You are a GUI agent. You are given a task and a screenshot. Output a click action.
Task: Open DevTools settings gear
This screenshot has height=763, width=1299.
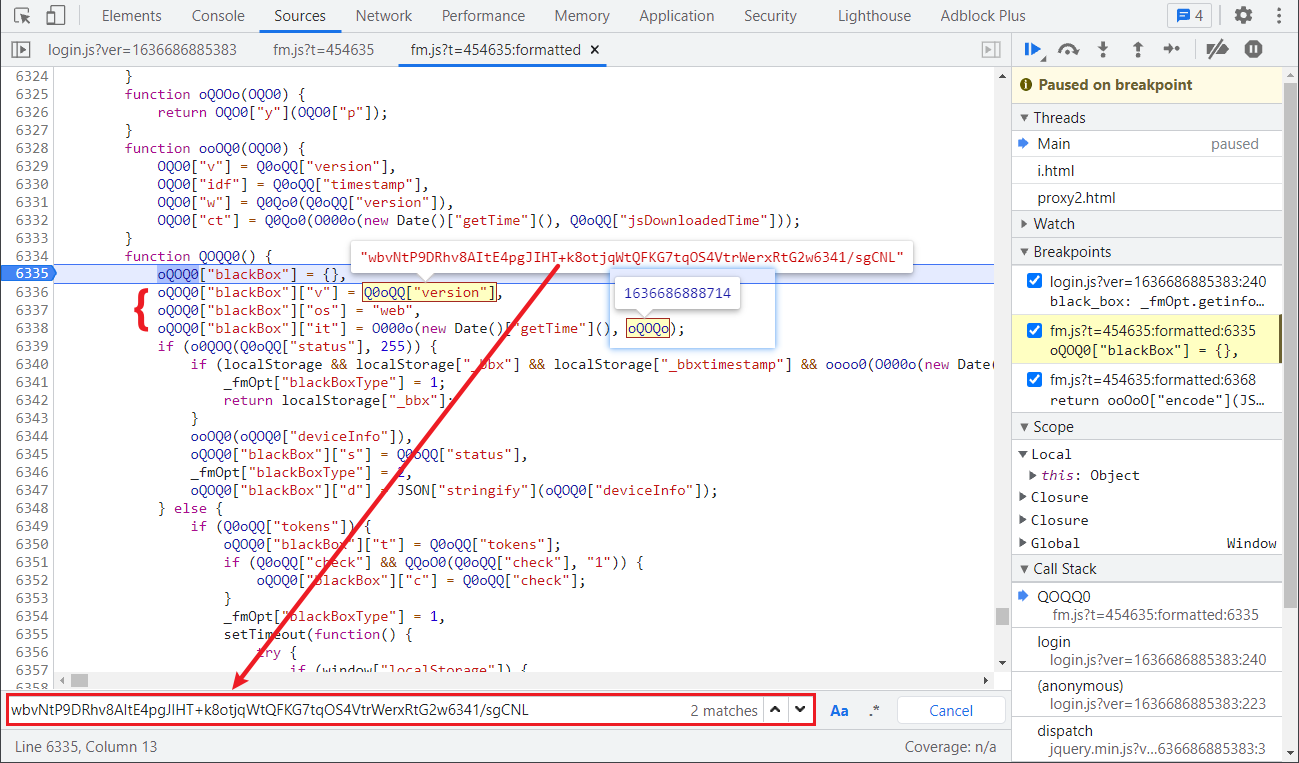(x=1243, y=16)
